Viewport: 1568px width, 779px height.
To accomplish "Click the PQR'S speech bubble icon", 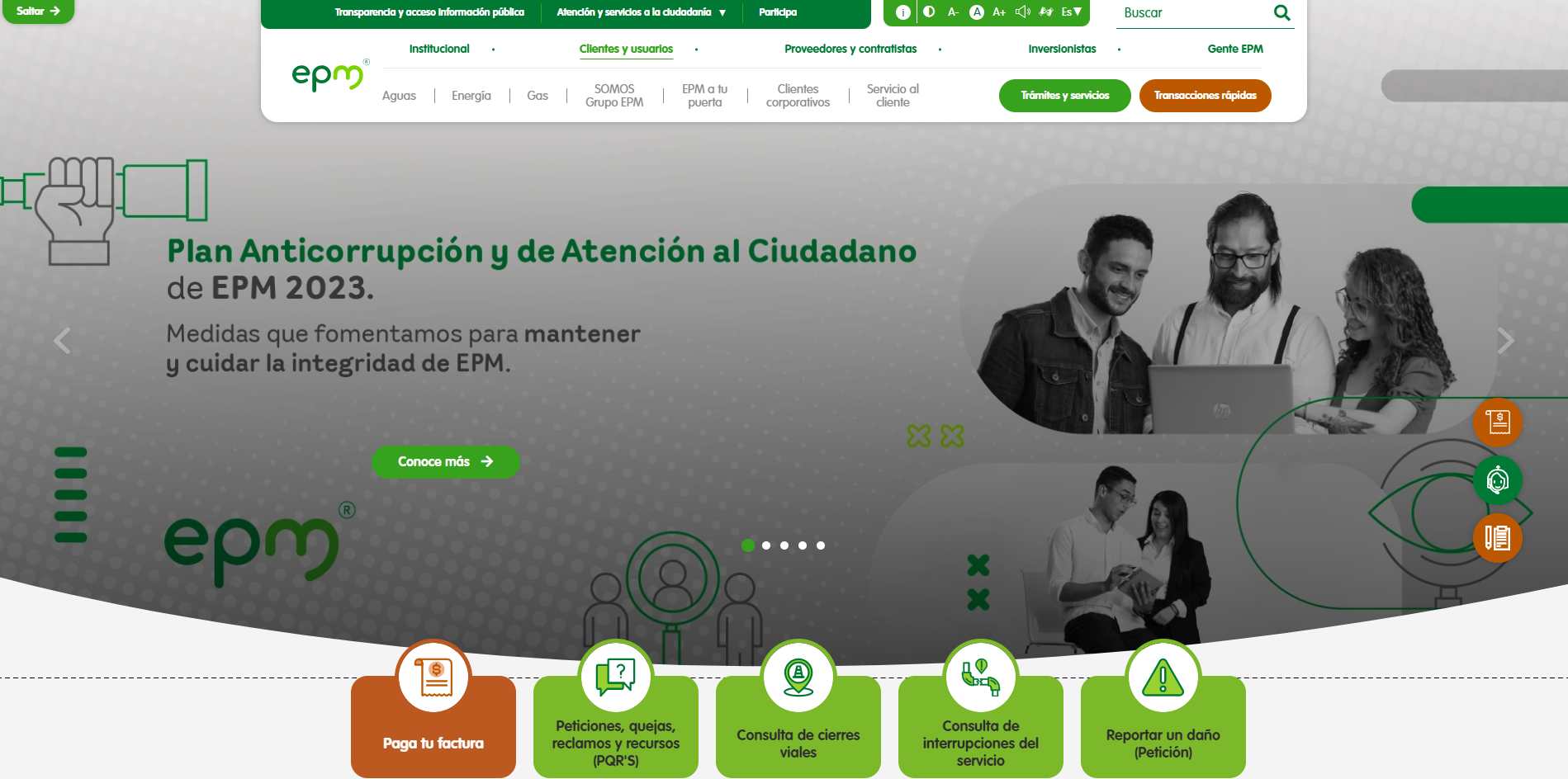I will (x=616, y=677).
